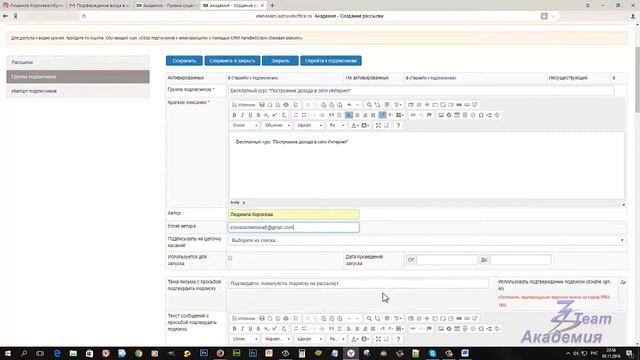Open taskbar search magnifier
This screenshot has height=360, width=640.
tap(24, 353)
